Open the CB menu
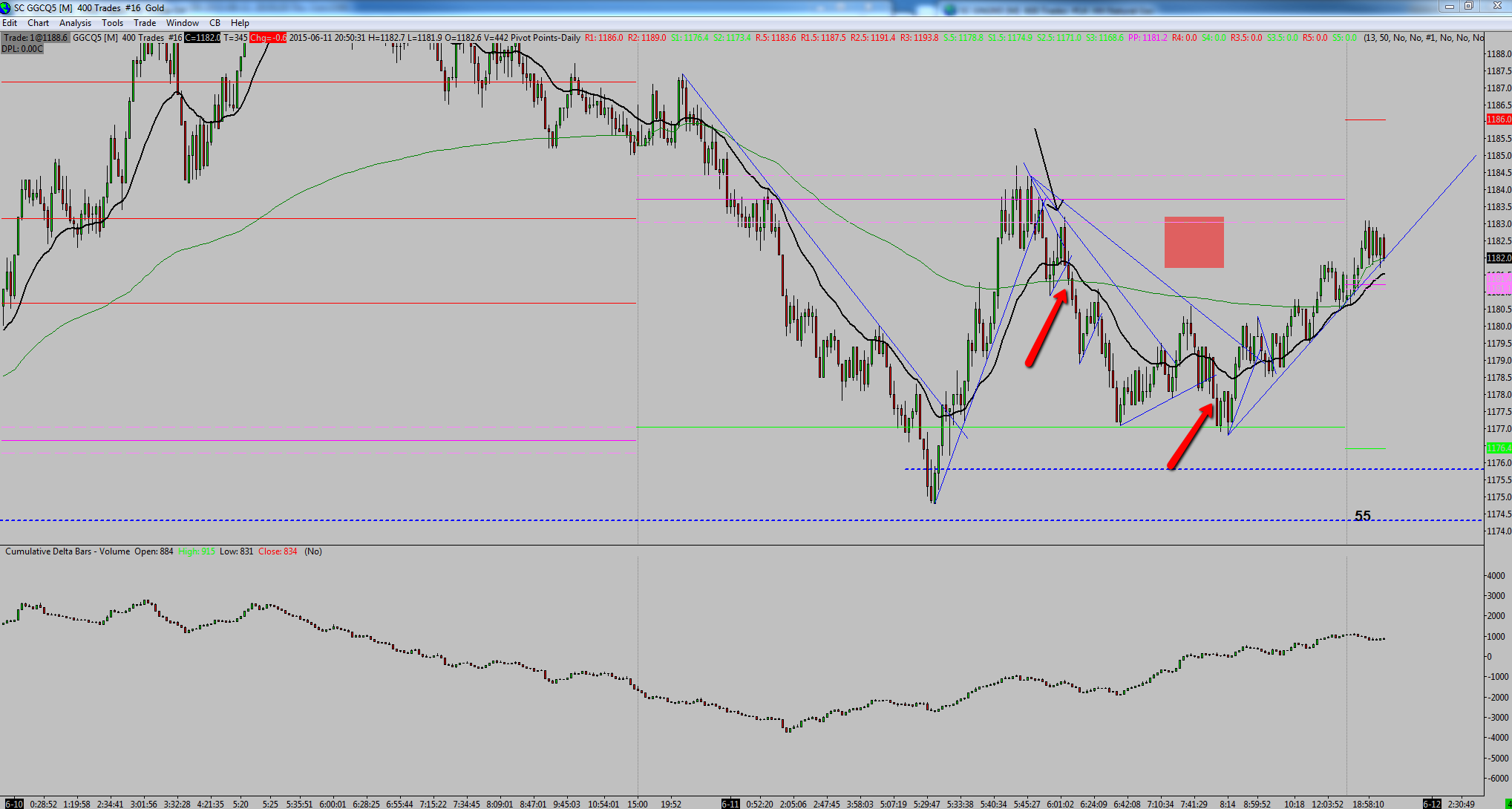1512x809 pixels. pyautogui.click(x=215, y=23)
